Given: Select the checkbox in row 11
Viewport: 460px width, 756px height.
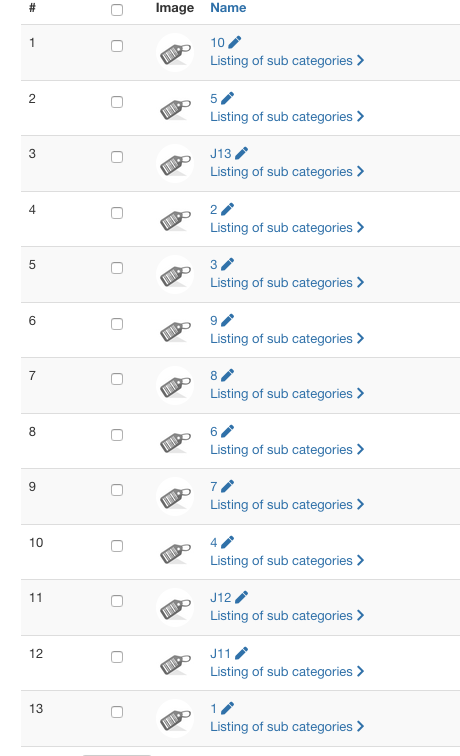Looking at the screenshot, I should pos(117,601).
